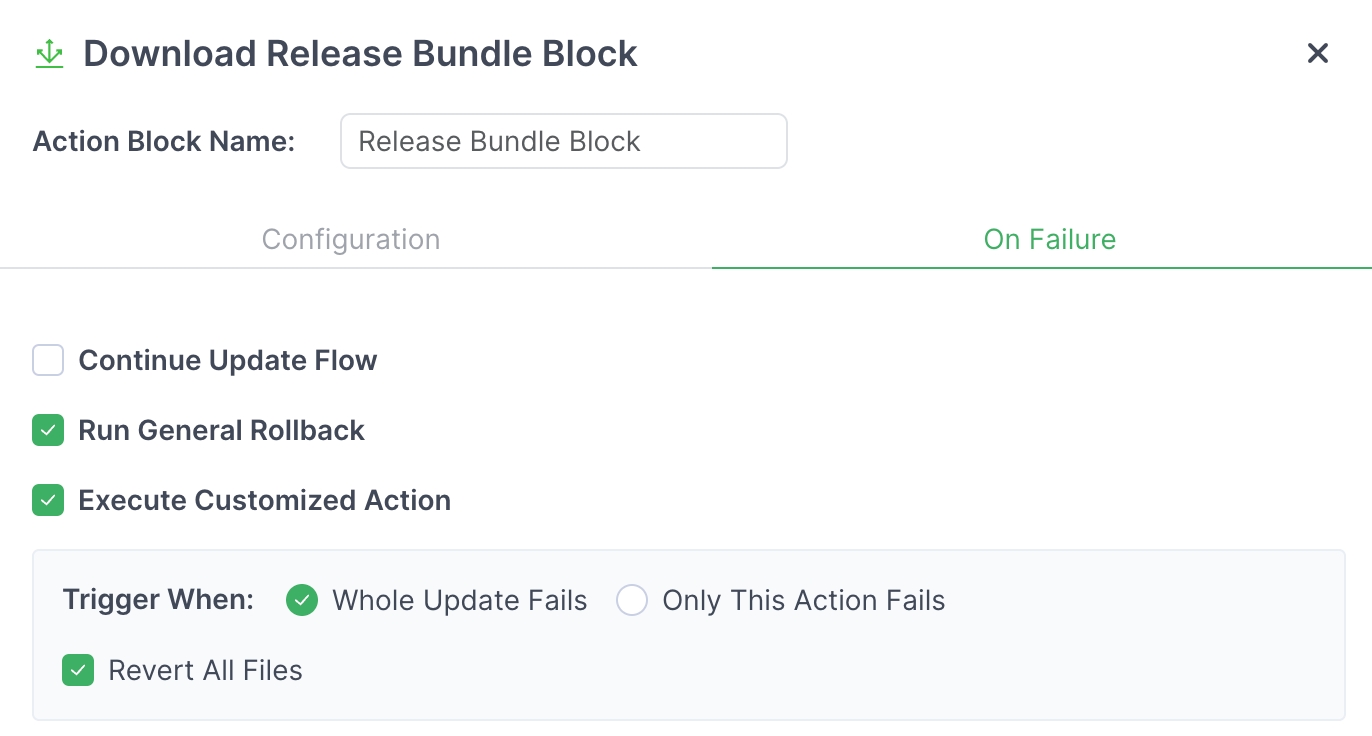The width and height of the screenshot is (1372, 736).
Task: Click the "Revert All Files" label text
Action: [206, 670]
